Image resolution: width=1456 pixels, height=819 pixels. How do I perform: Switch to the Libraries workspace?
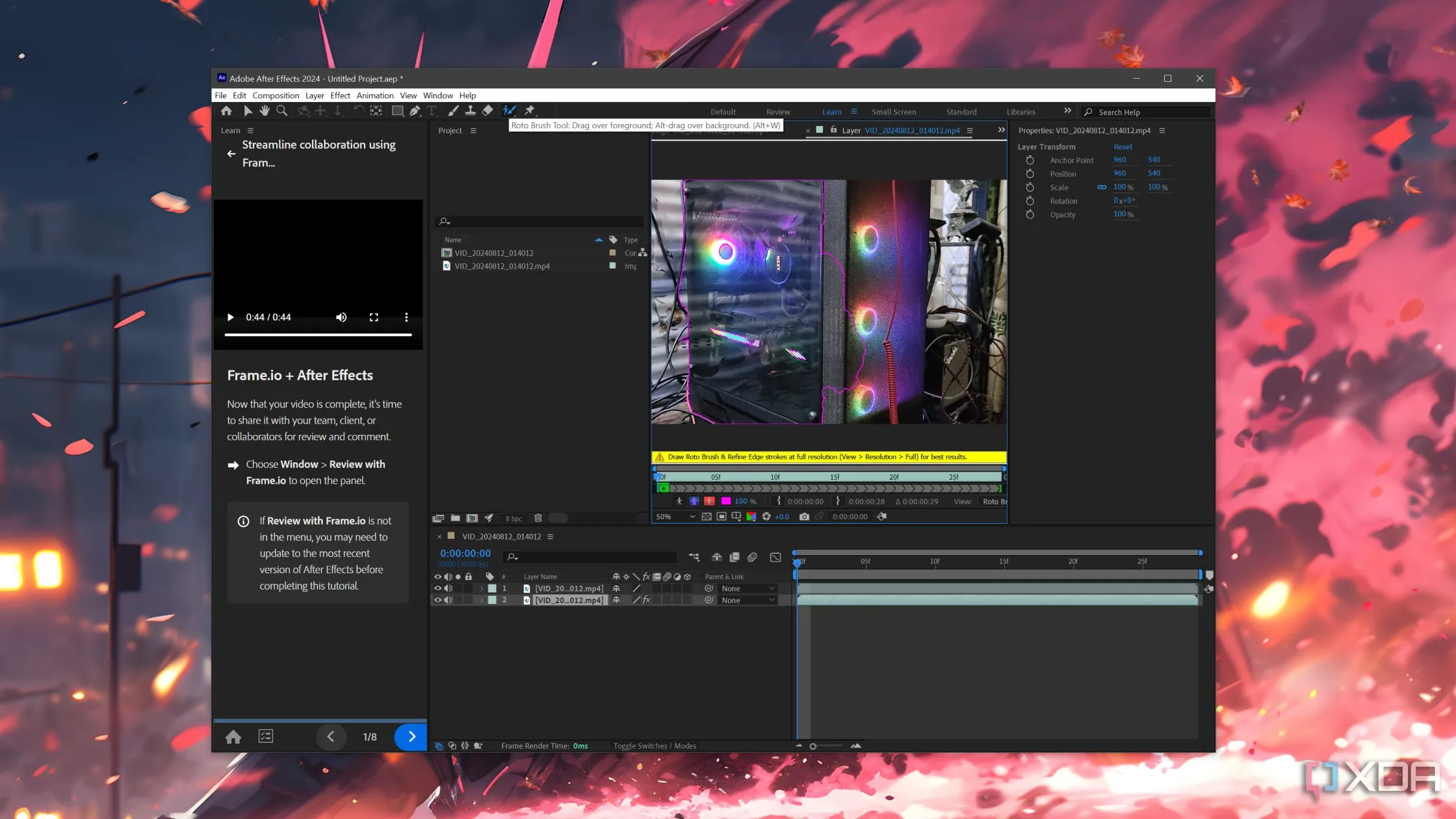[1020, 112]
